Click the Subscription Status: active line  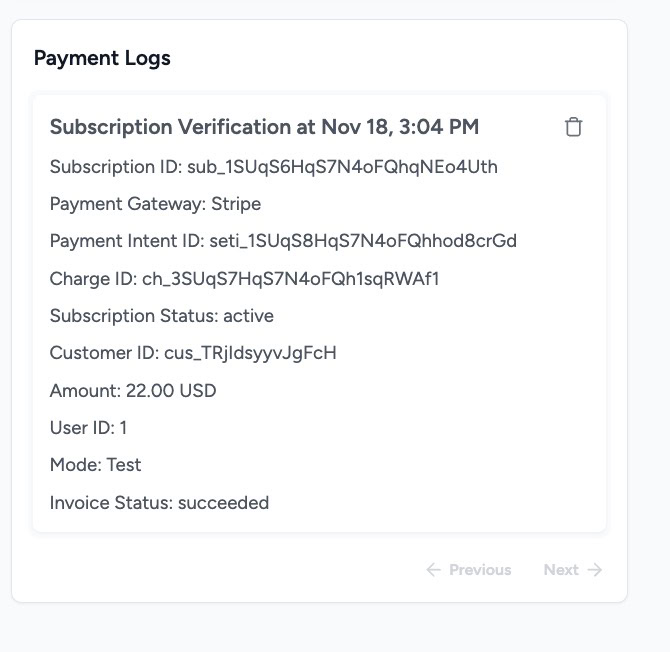pyautogui.click(x=161, y=316)
